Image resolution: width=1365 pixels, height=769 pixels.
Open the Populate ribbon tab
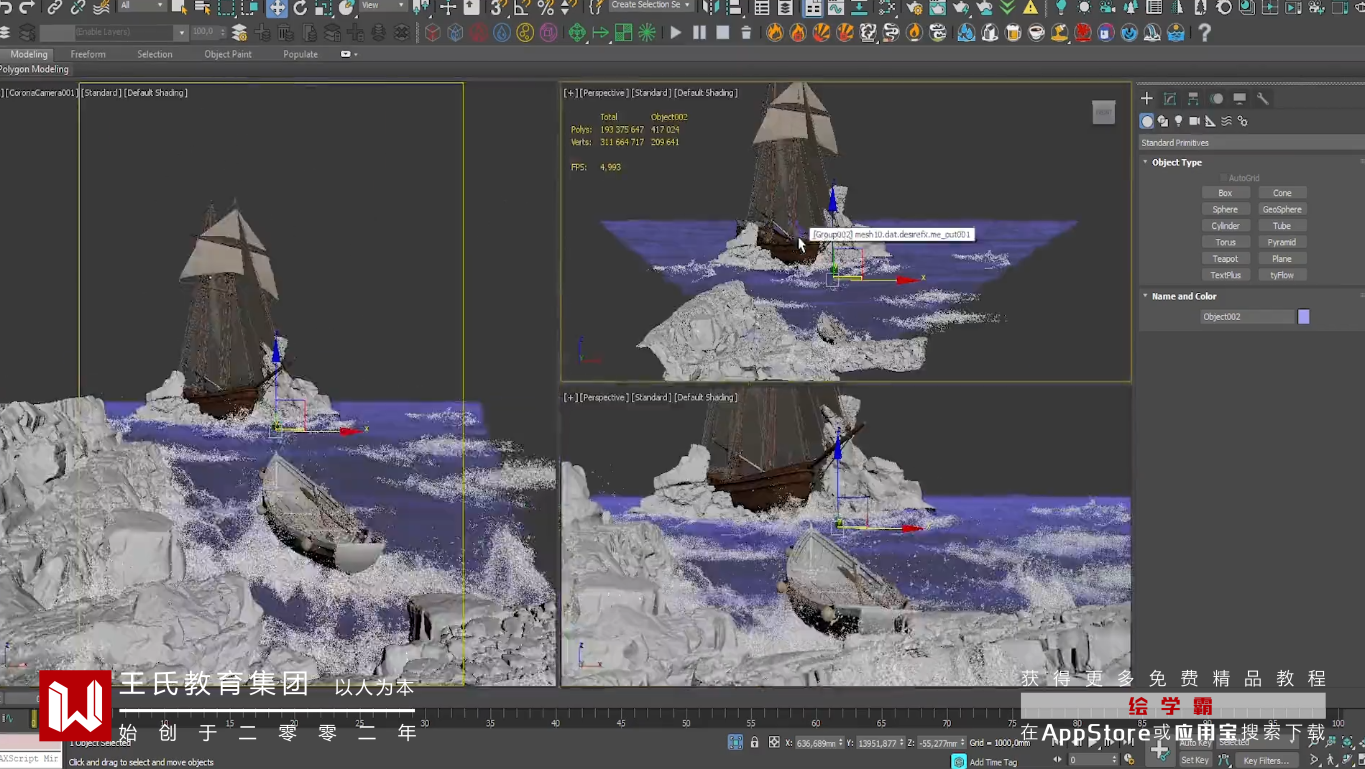point(300,54)
